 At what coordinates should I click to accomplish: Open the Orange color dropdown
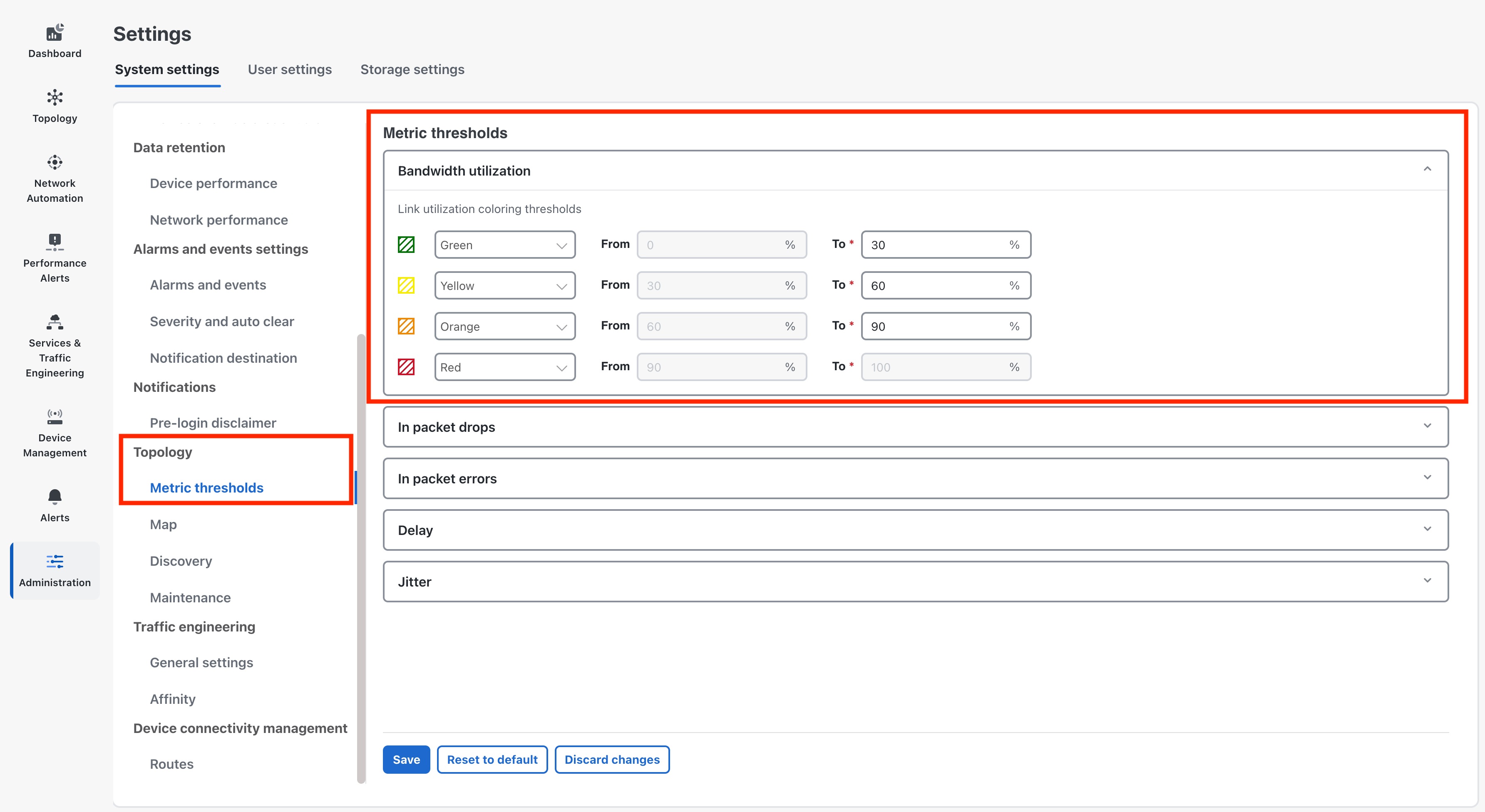[504, 326]
